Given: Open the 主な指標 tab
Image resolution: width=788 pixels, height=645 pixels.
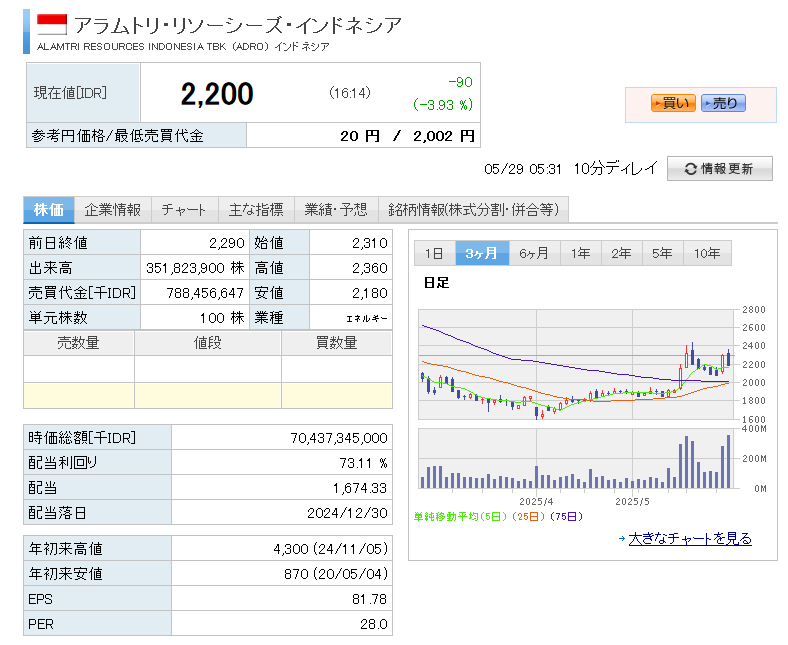Looking at the screenshot, I should pyautogui.click(x=256, y=210).
